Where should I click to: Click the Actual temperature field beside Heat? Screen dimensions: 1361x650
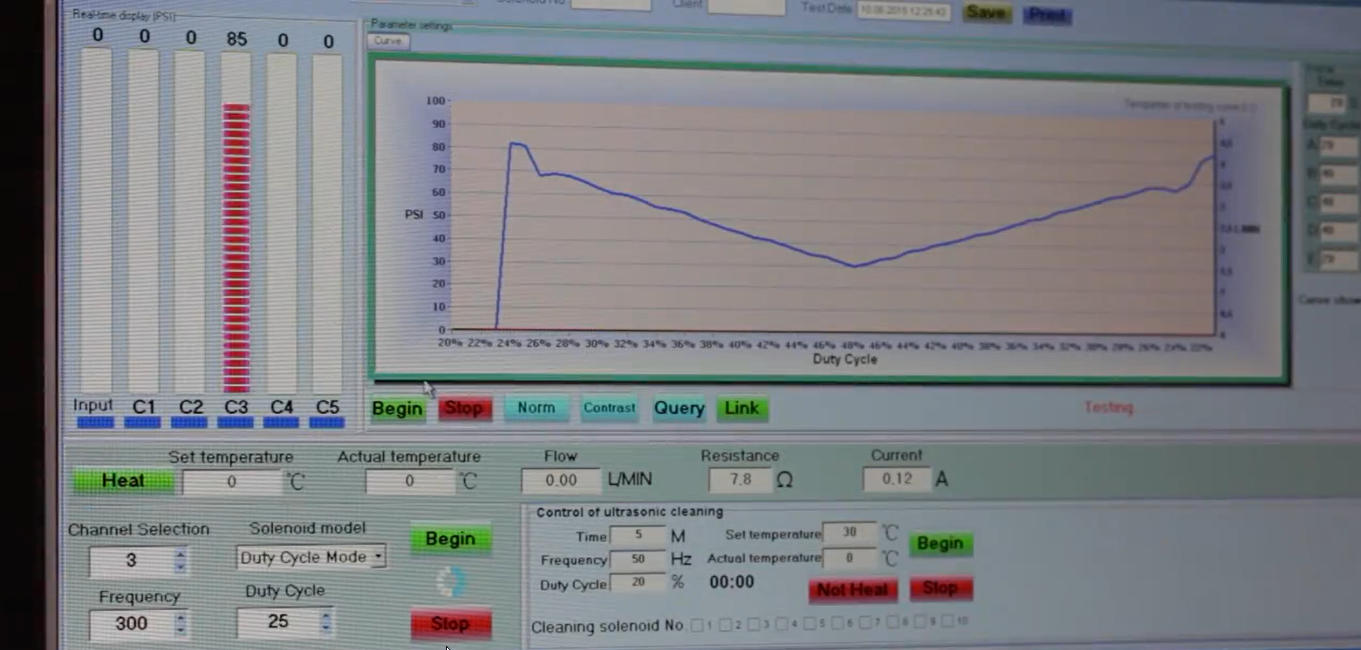point(410,481)
